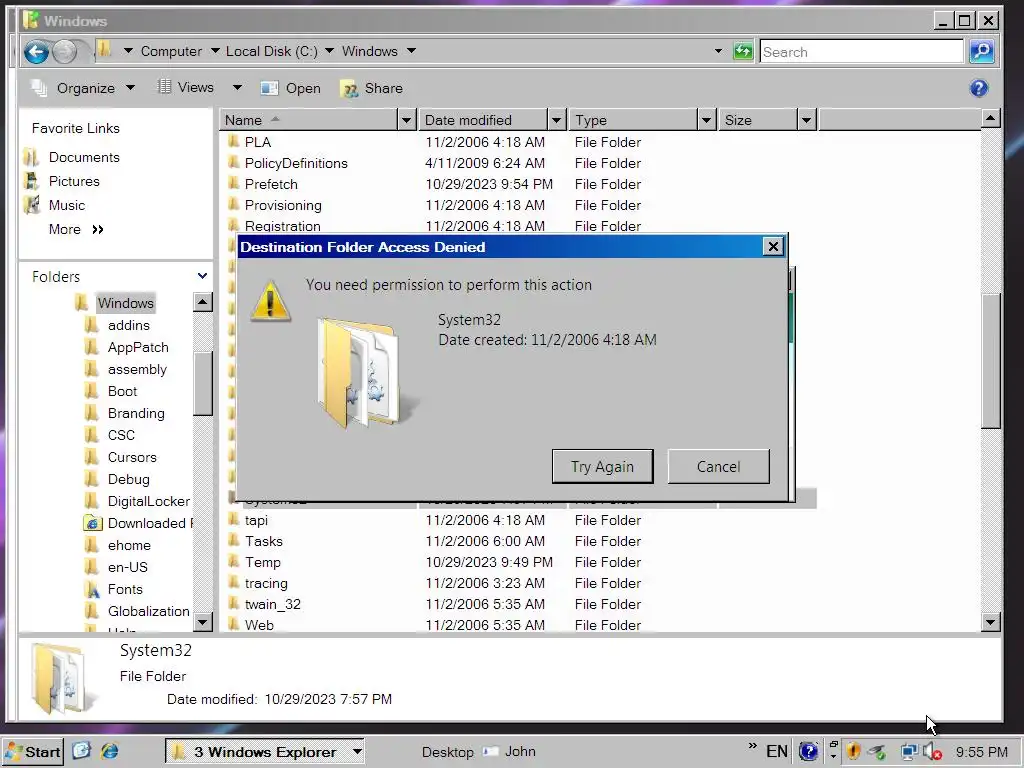Open the Views dropdown arrow
The height and width of the screenshot is (768, 1024).
pyautogui.click(x=237, y=88)
